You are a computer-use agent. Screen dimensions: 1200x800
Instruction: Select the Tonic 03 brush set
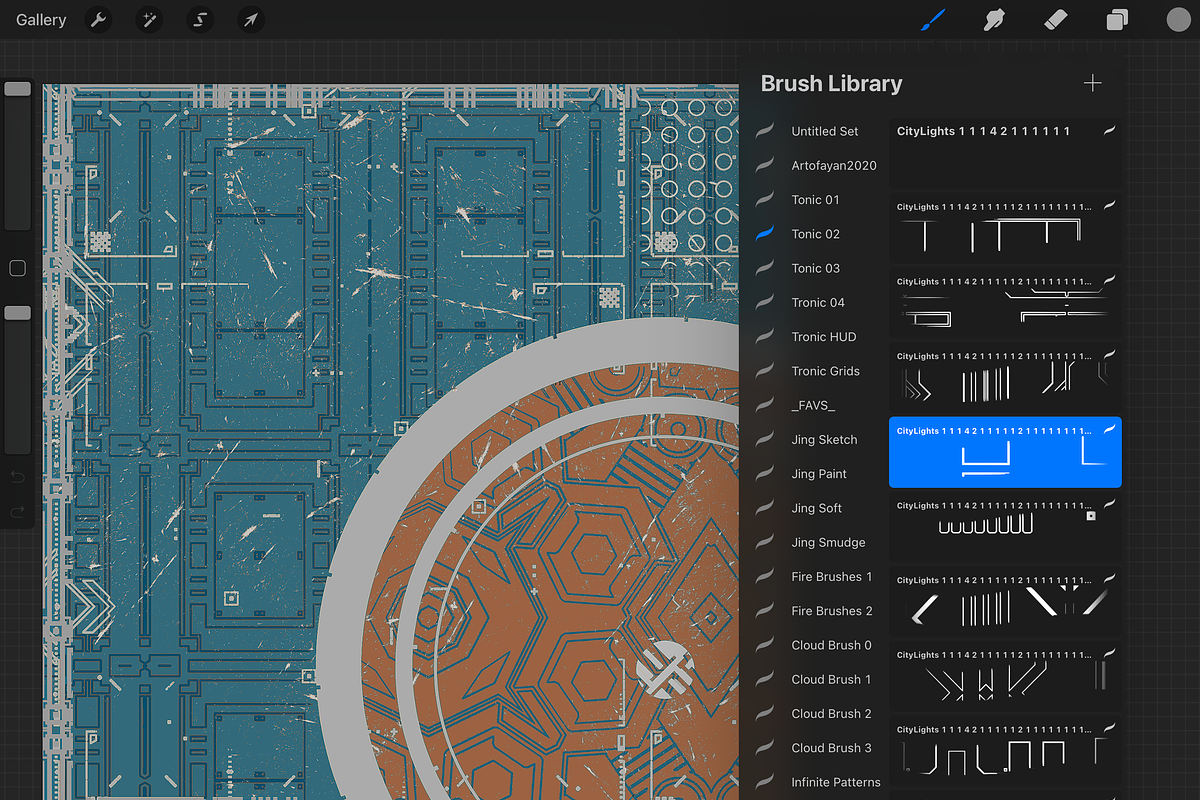point(816,268)
